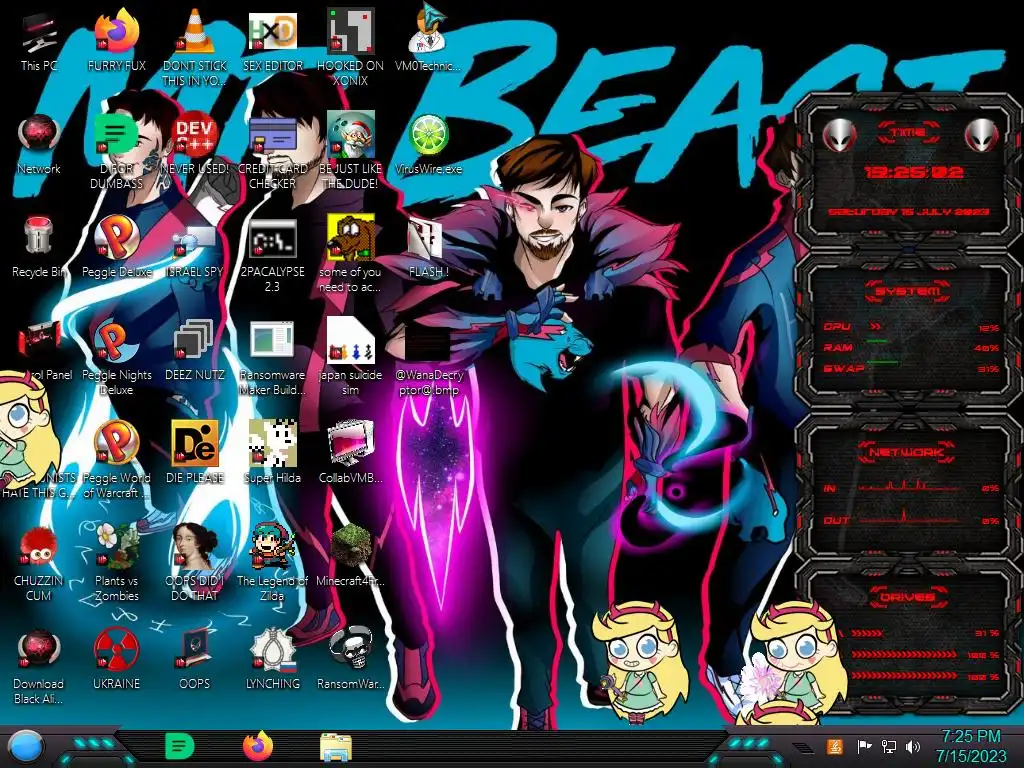Open the CREDIT CARD CHECKER icon
The height and width of the screenshot is (768, 1024).
273,151
